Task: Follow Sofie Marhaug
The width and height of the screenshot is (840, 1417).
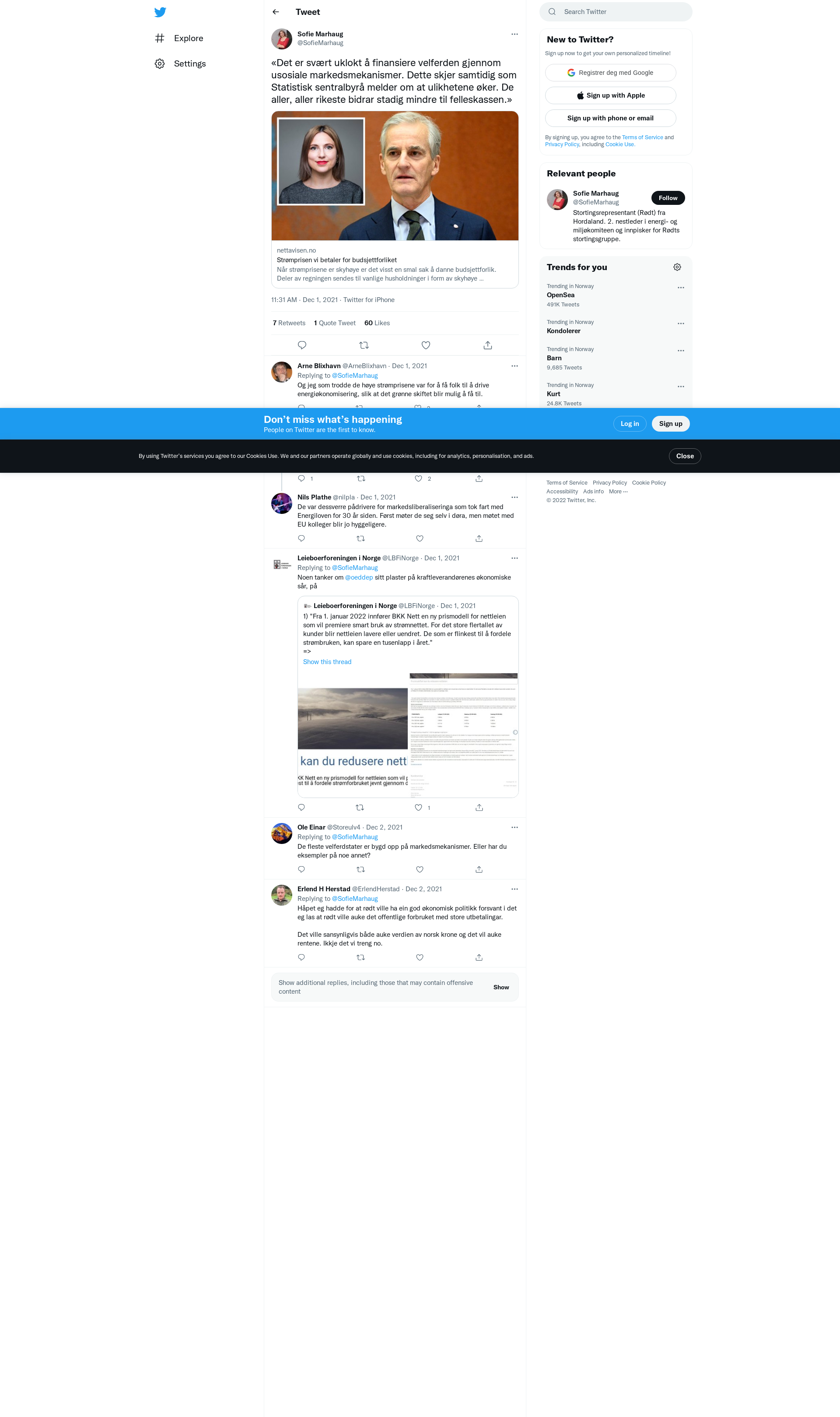Action: click(667, 198)
